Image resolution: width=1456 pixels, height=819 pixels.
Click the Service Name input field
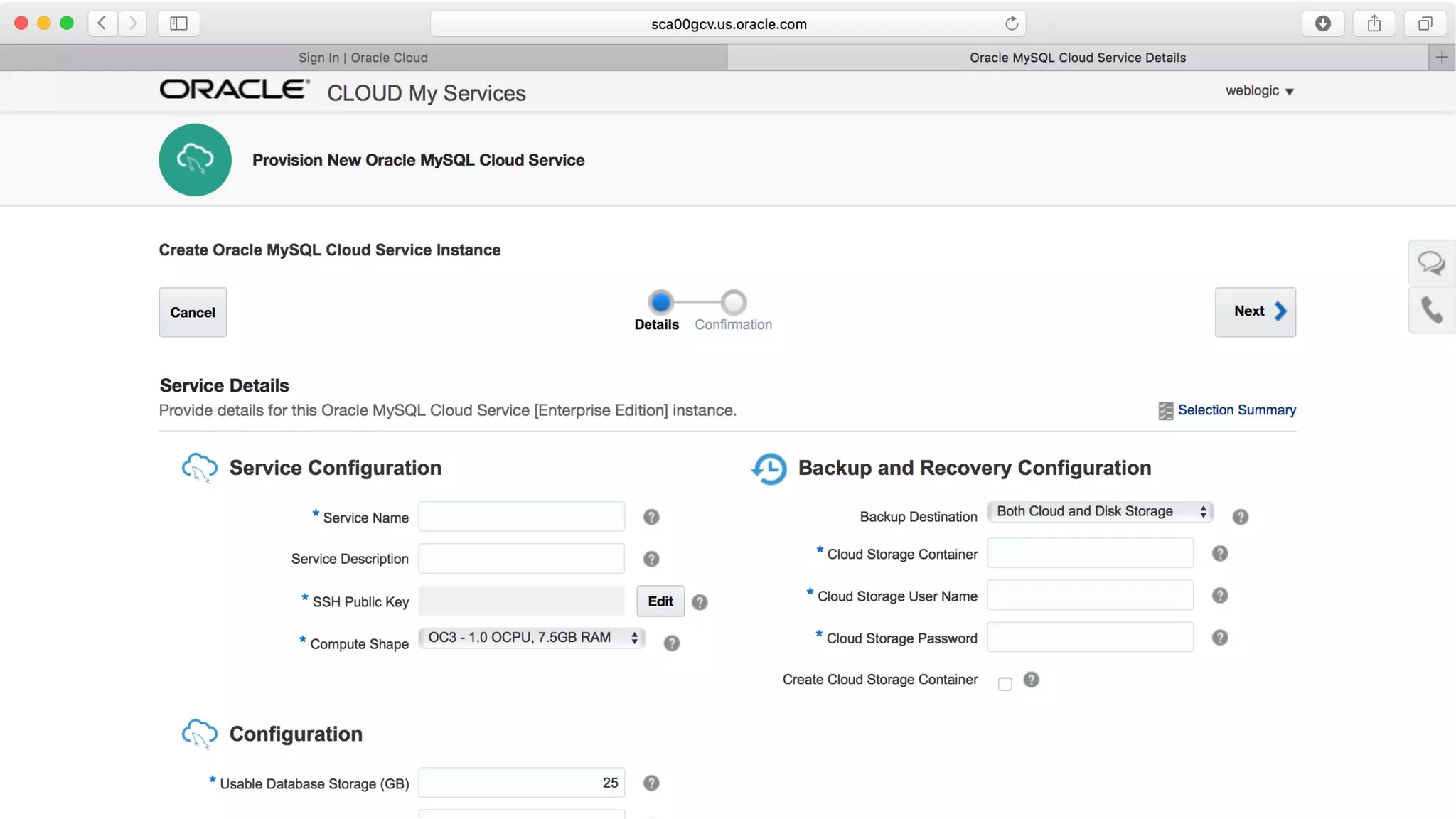(521, 517)
